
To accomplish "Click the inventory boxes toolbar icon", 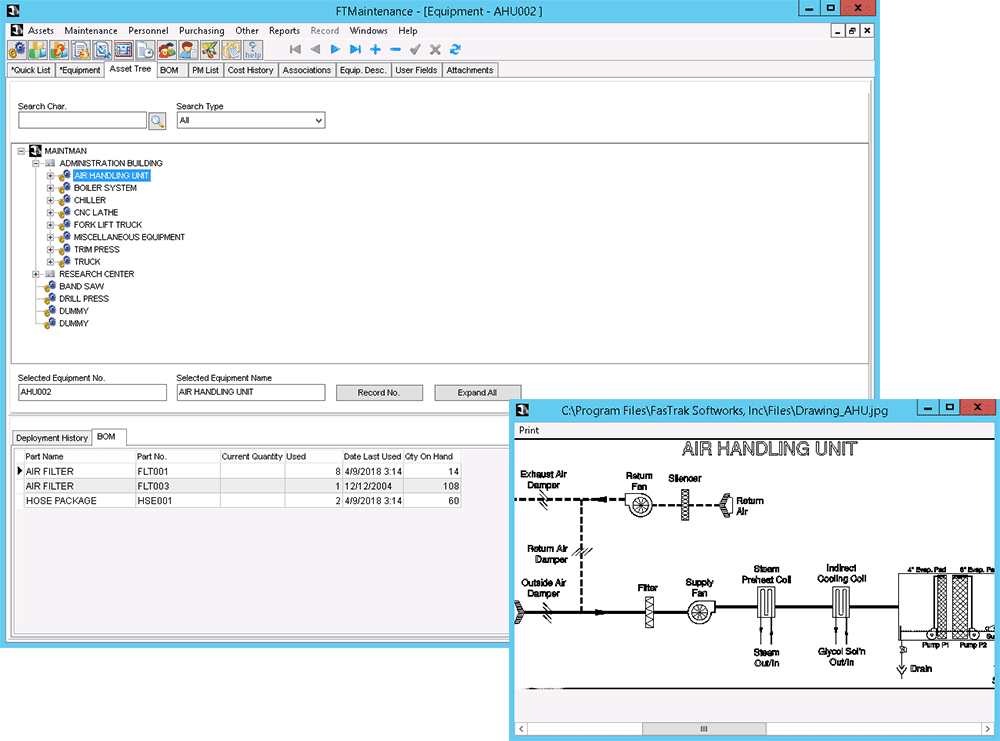I will pyautogui.click(x=38, y=50).
